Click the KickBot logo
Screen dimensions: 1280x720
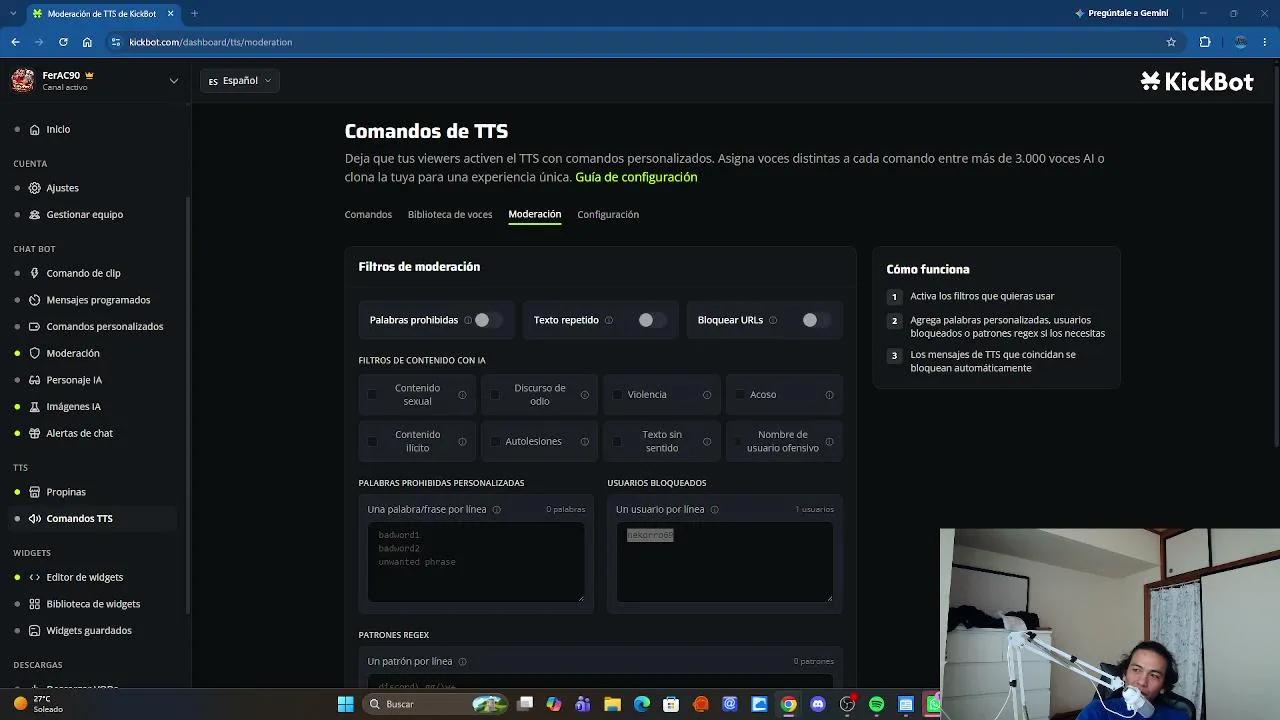point(1197,82)
